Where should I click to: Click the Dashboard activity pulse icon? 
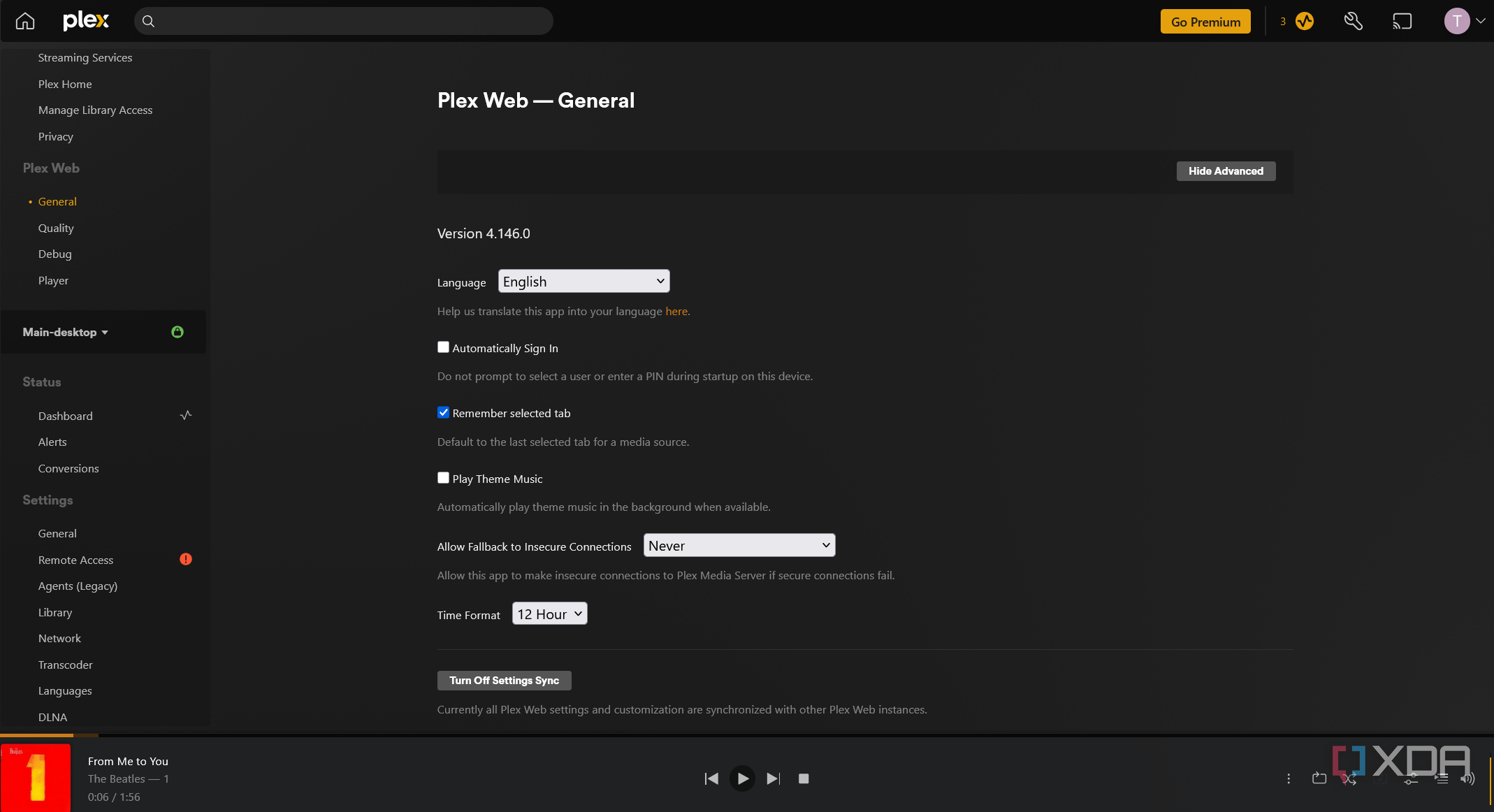coord(186,415)
